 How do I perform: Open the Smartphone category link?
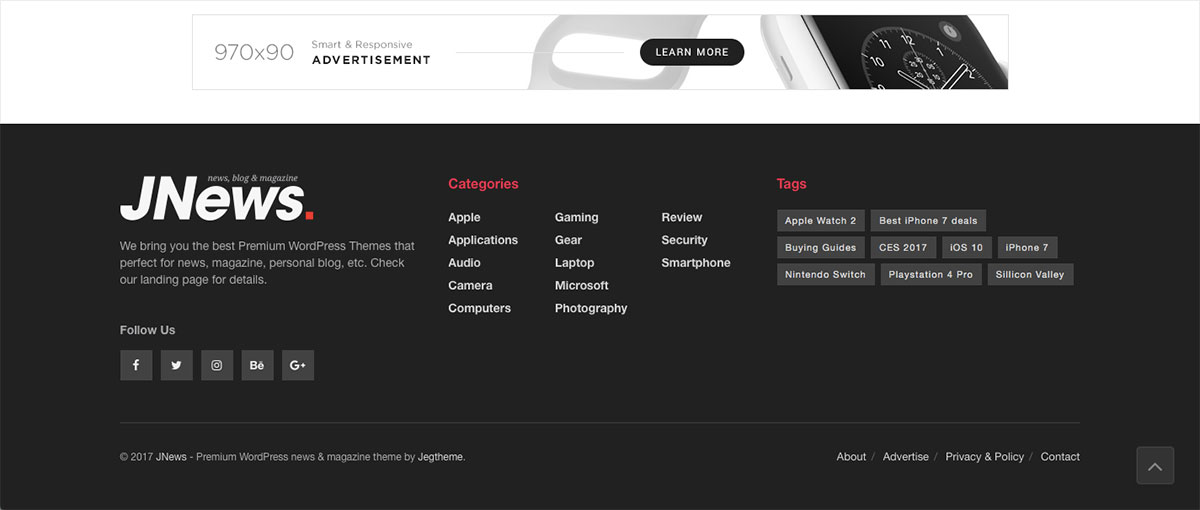pos(695,263)
